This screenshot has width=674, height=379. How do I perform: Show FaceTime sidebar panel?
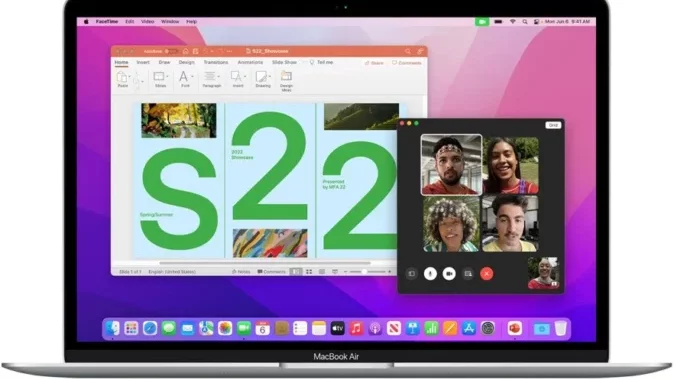[x=411, y=274]
